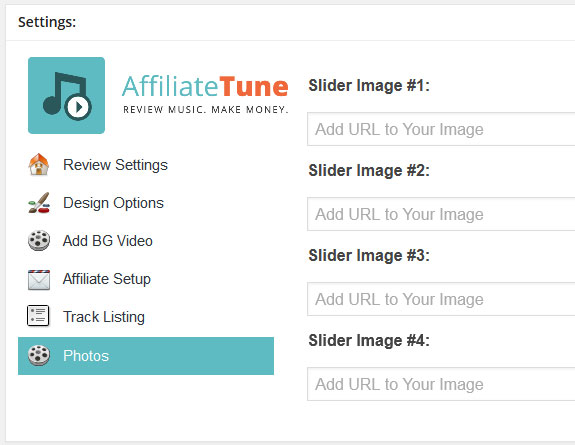Click the envelope icon for Affiliate Setup
Viewport: 575px width, 445px height.
tap(39, 280)
